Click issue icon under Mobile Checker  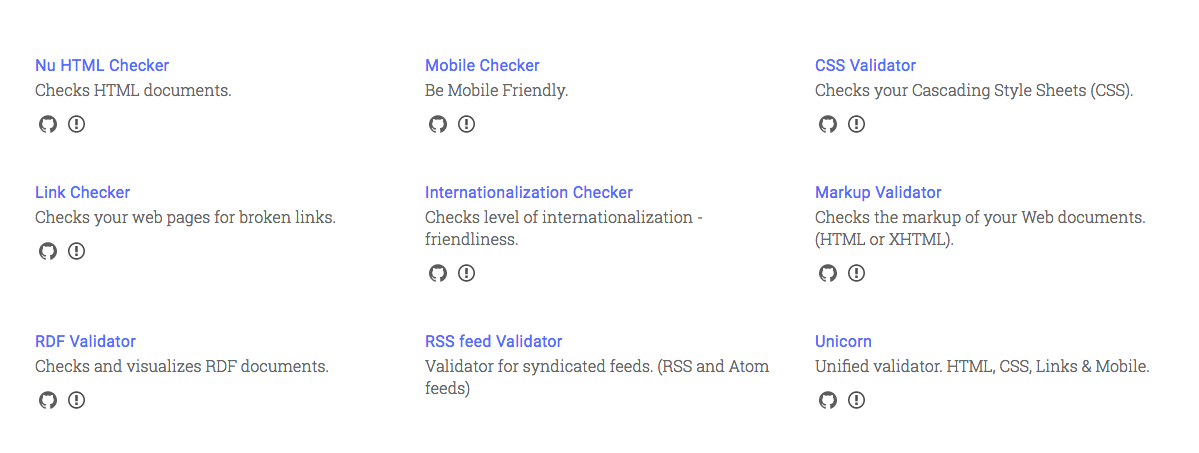pyautogui.click(x=466, y=124)
